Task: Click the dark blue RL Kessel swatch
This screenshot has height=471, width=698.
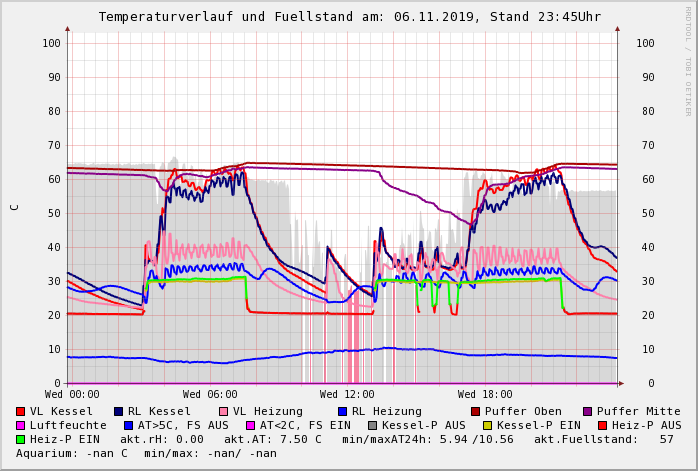Action: (119, 411)
